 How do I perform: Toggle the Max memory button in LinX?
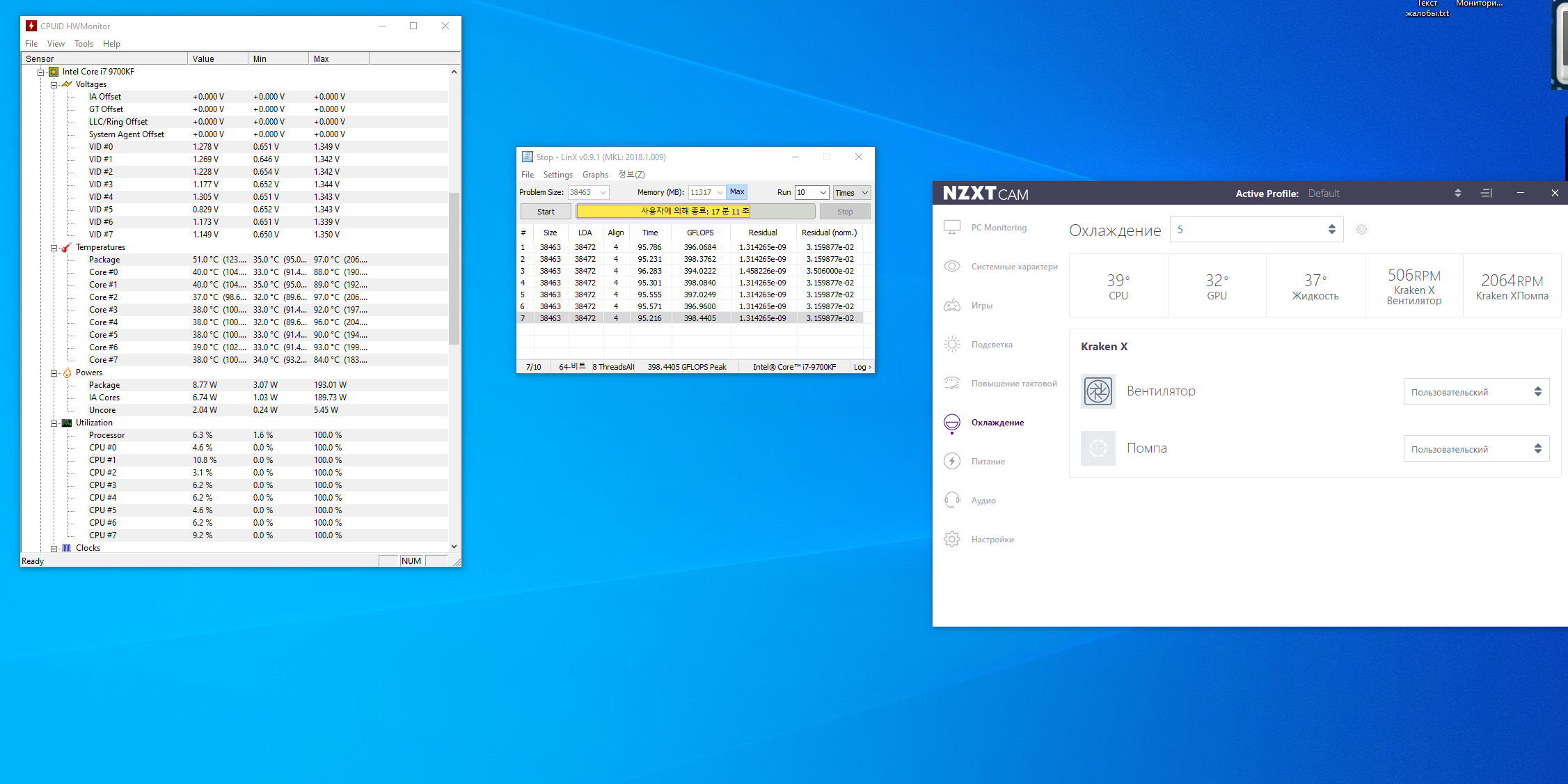(x=736, y=192)
